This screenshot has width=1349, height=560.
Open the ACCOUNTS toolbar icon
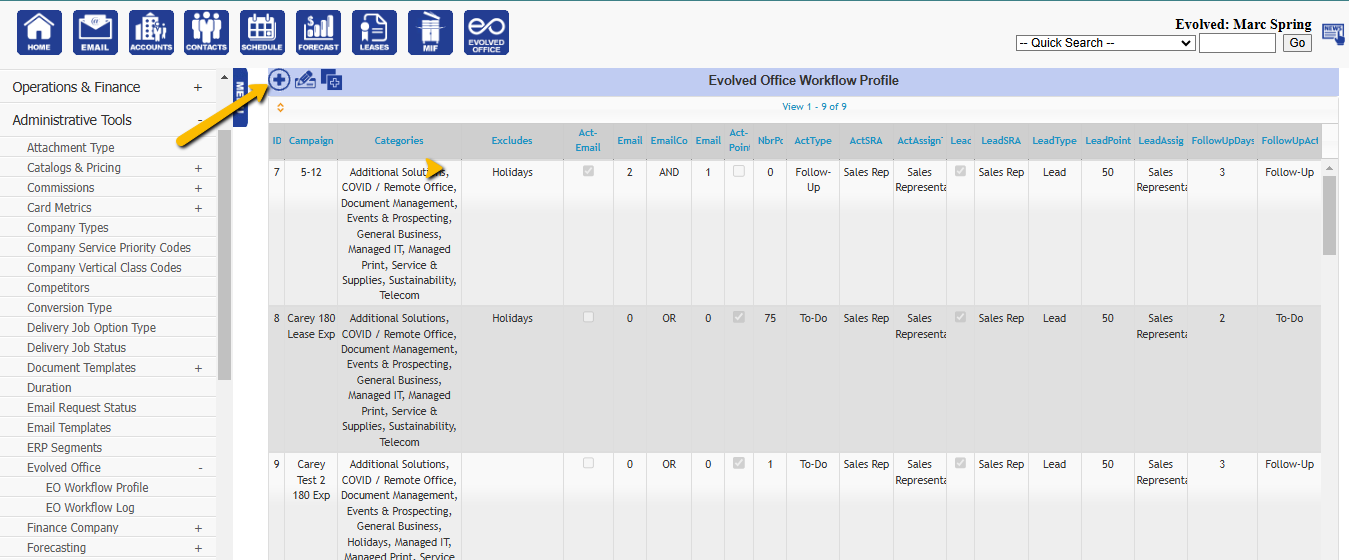(151, 32)
